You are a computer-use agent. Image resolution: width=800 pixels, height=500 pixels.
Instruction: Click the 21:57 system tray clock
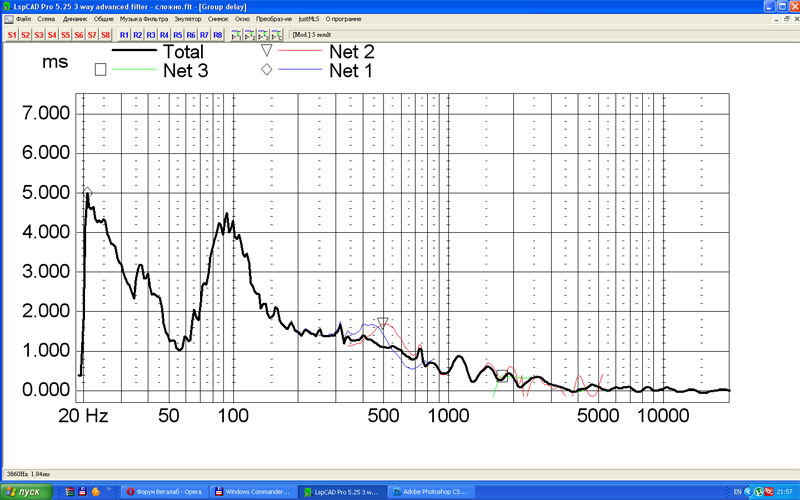pyautogui.click(x=785, y=492)
